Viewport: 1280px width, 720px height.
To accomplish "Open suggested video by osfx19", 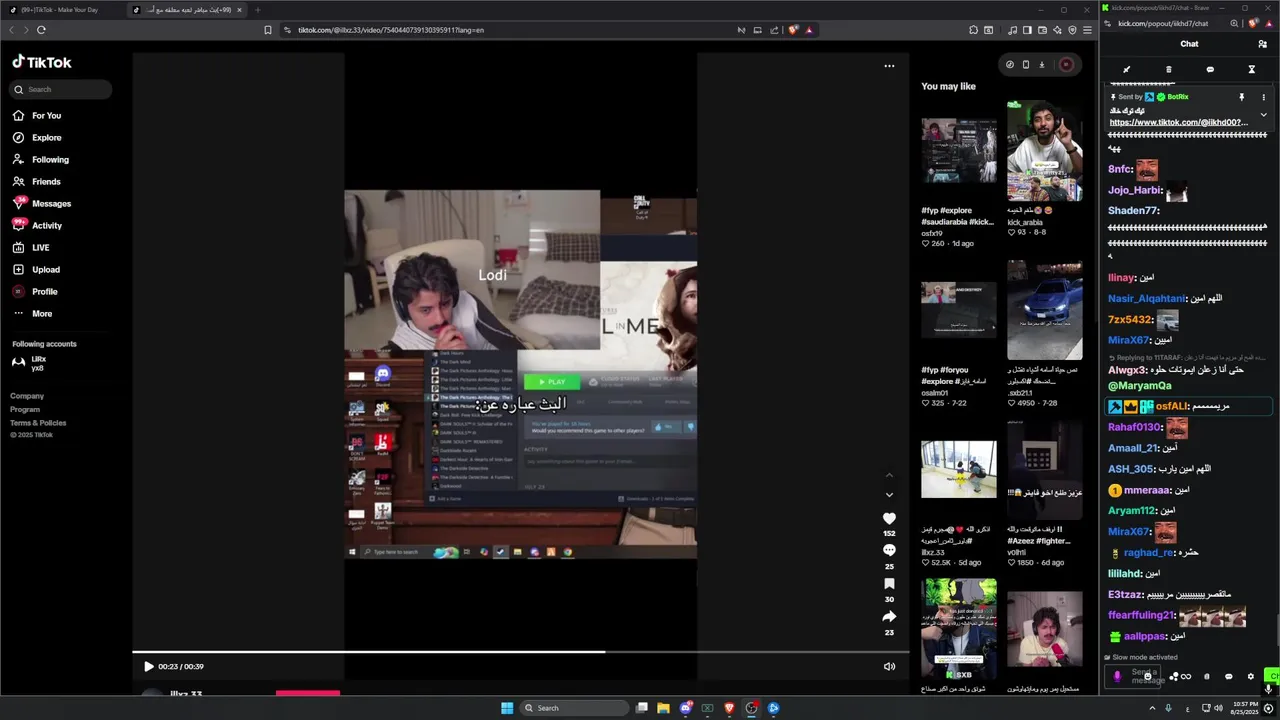I will (x=959, y=151).
